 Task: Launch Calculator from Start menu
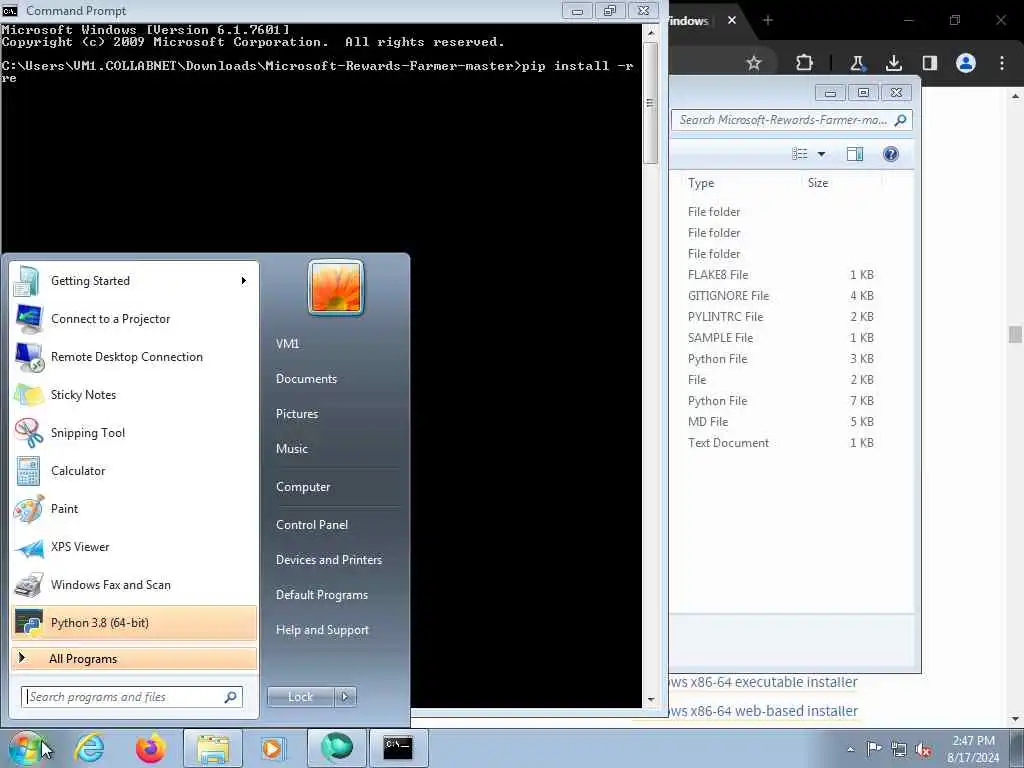[134, 471]
